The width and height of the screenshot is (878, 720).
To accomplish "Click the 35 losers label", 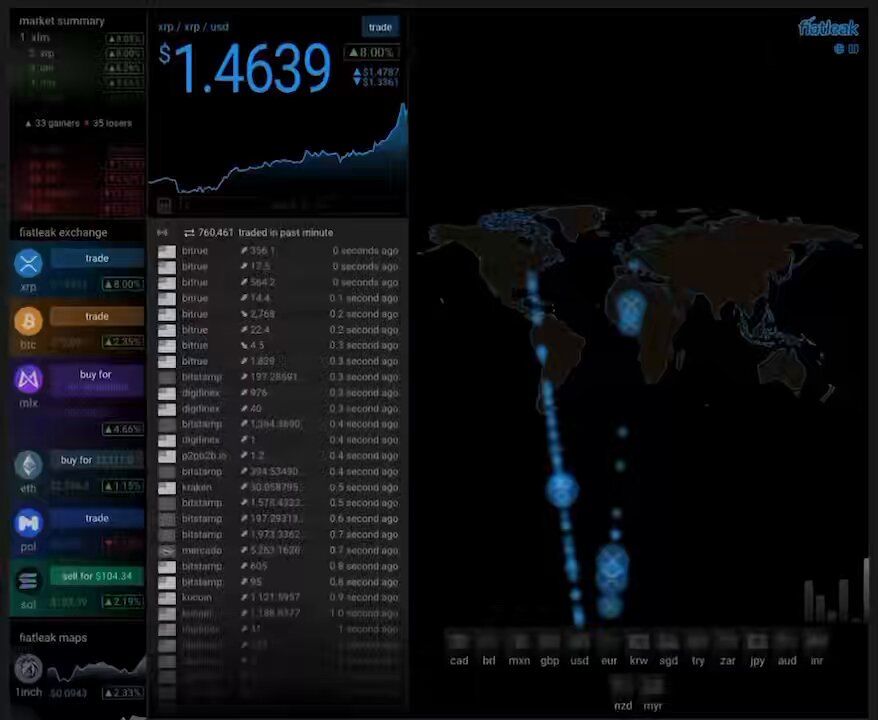I will (x=108, y=123).
